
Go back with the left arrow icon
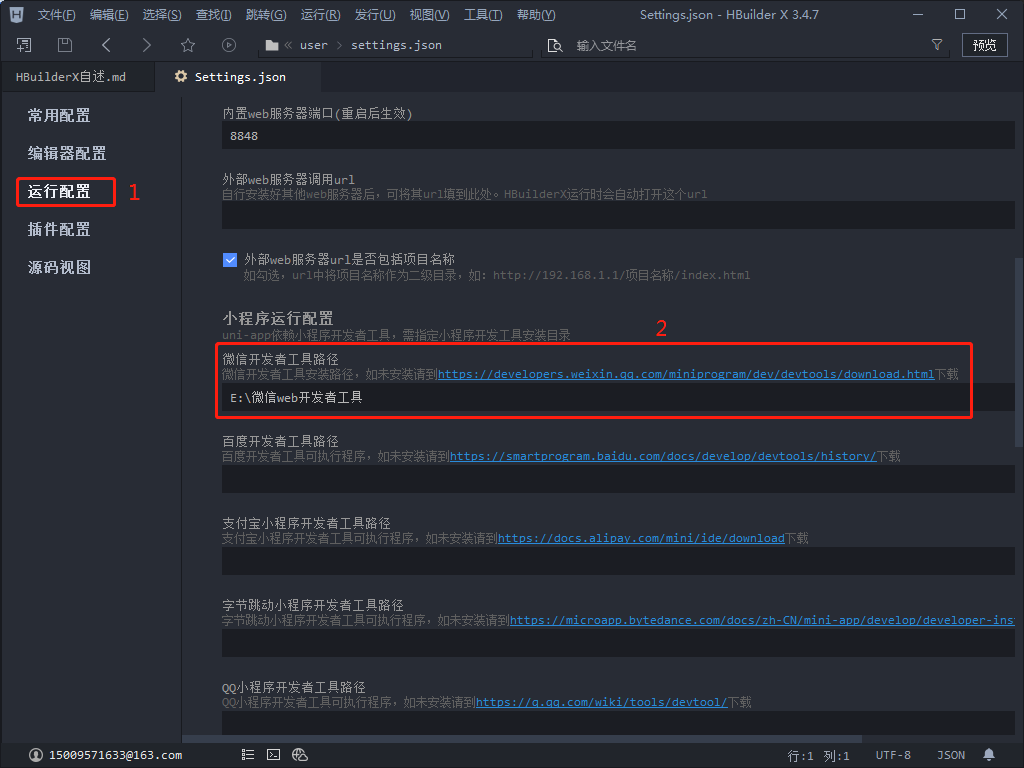(106, 45)
